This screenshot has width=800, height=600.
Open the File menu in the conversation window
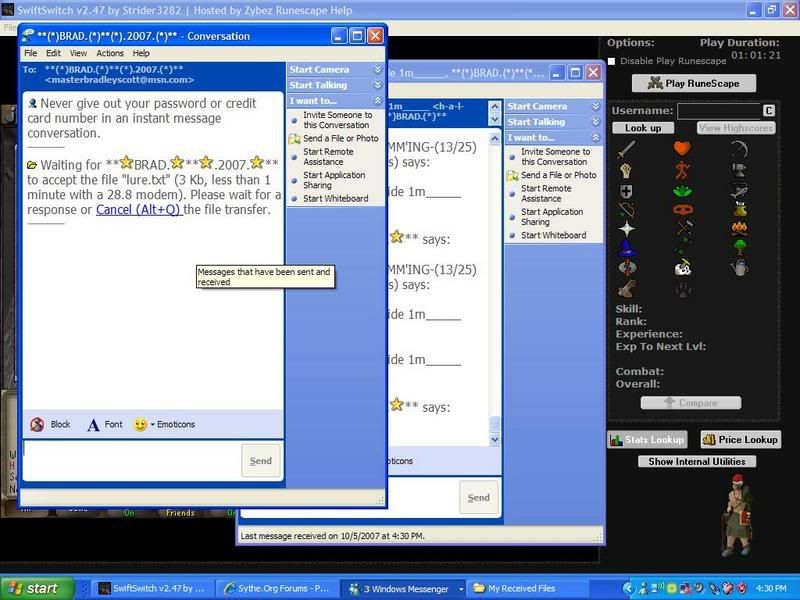[x=31, y=53]
